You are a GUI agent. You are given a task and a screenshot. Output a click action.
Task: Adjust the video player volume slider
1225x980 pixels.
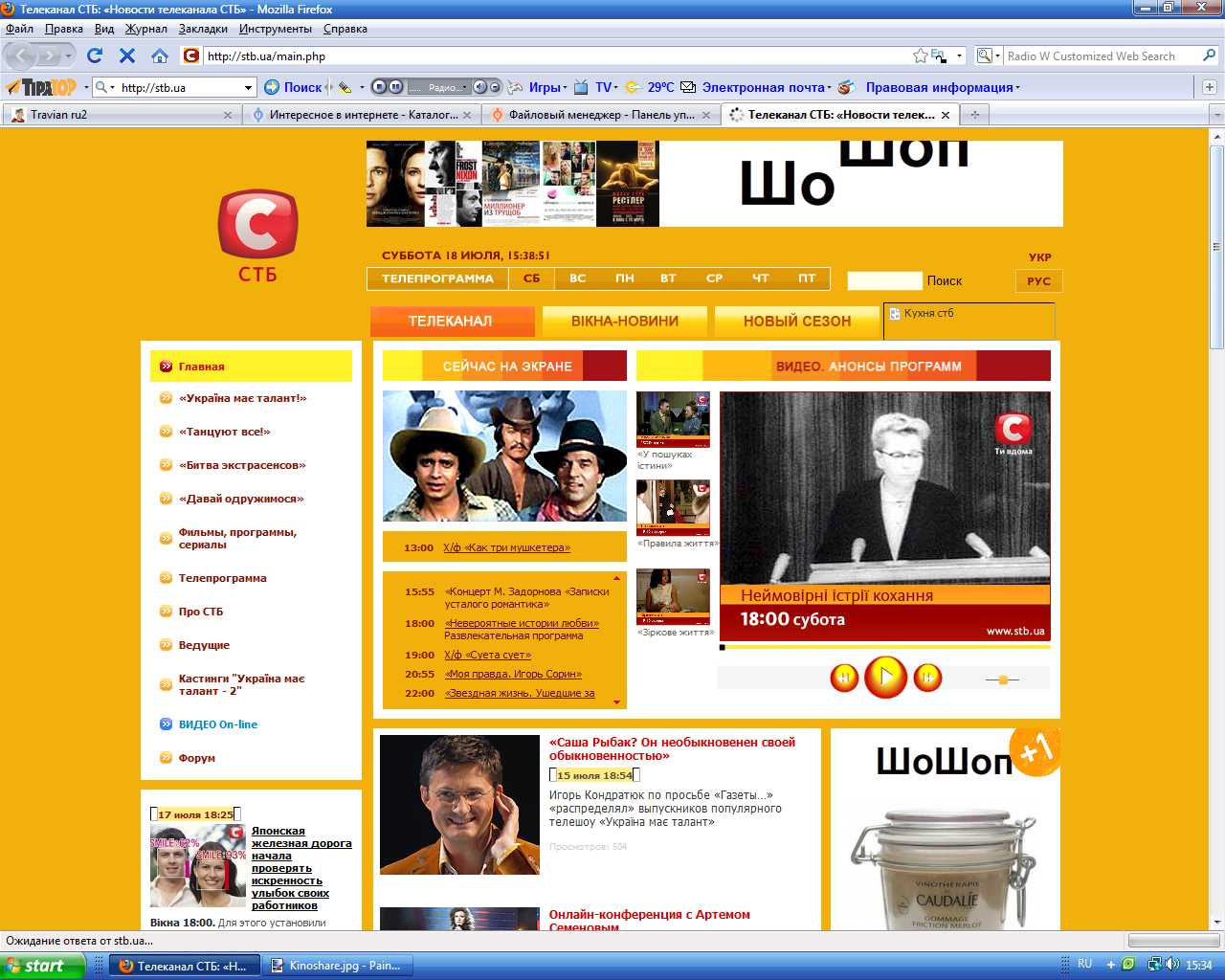[1002, 679]
